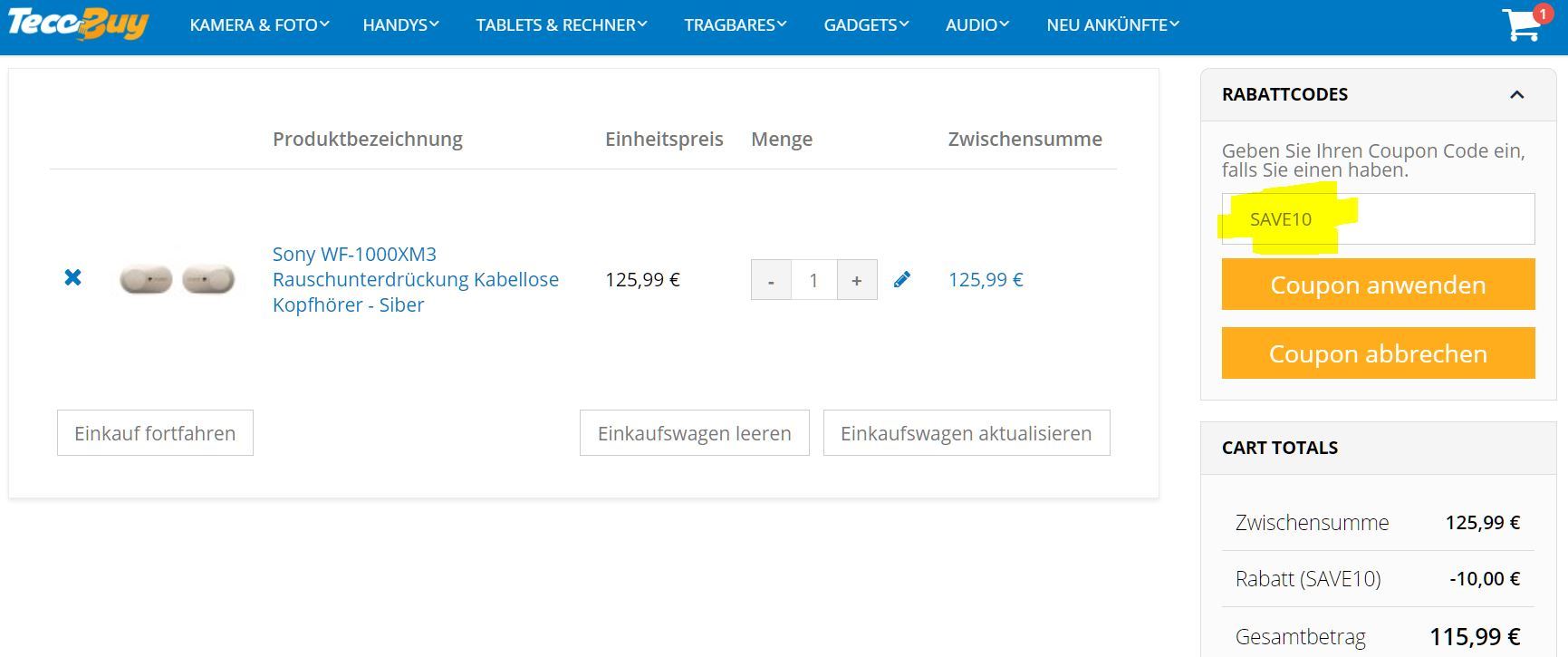Open the Sony WF-1000XM3 product link
The height and width of the screenshot is (657, 1568).
pos(416,279)
